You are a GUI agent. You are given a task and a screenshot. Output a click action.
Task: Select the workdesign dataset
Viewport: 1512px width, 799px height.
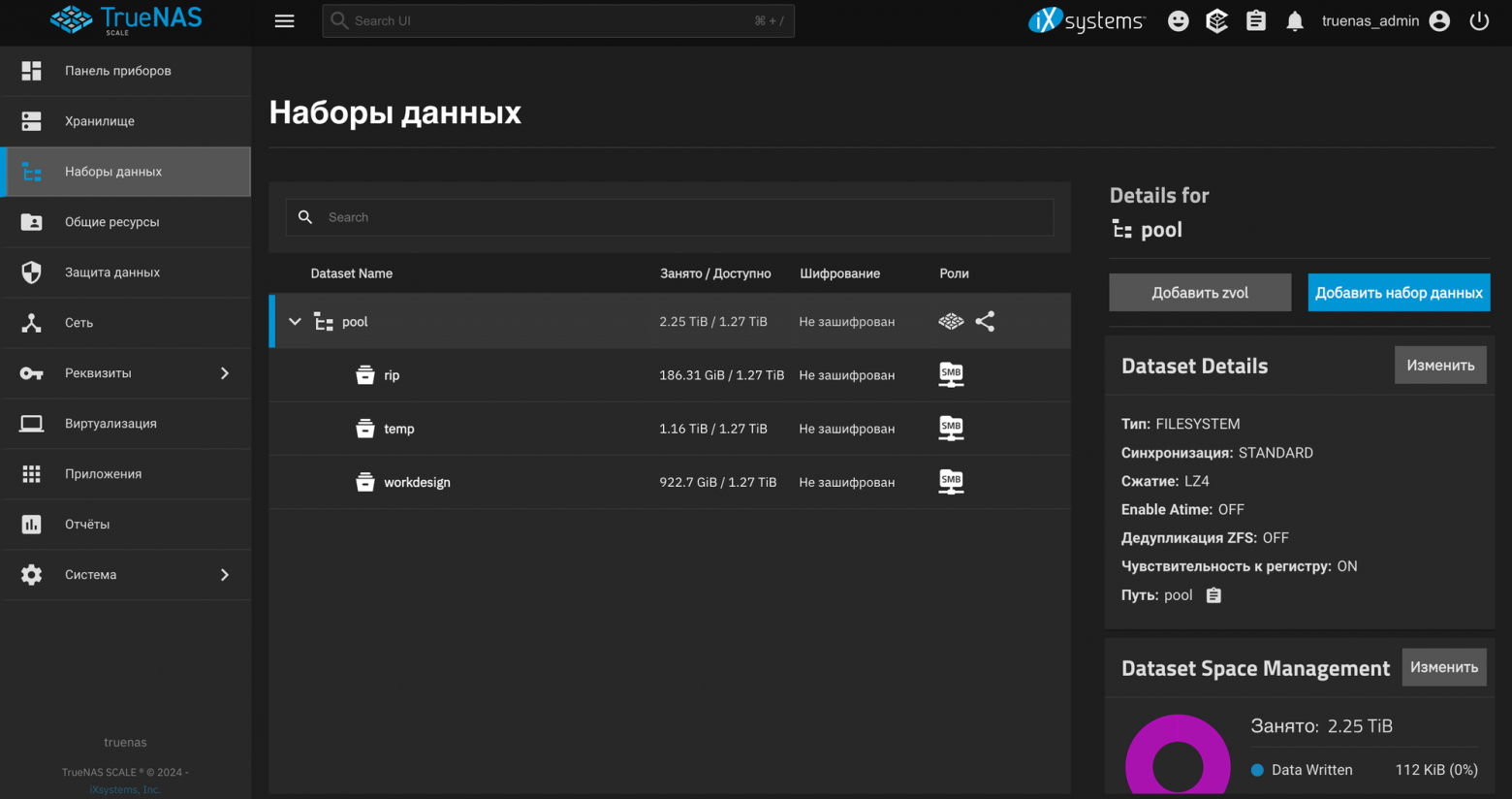(x=670, y=482)
